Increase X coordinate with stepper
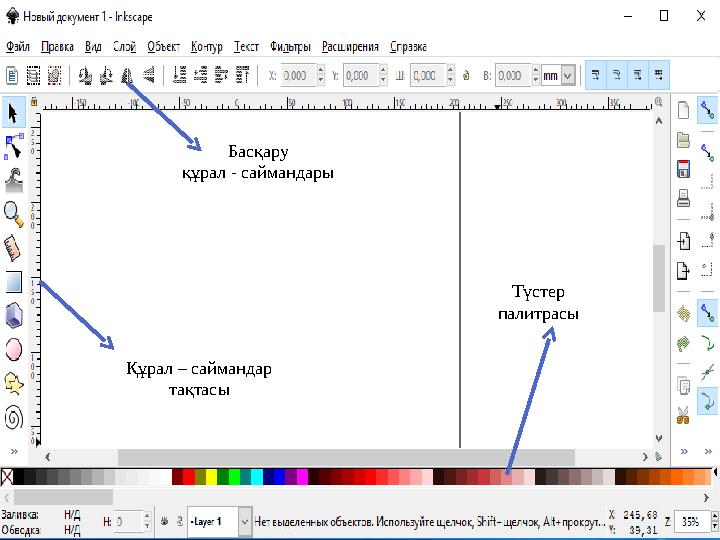Image resolution: width=720 pixels, height=540 pixels. click(x=321, y=70)
